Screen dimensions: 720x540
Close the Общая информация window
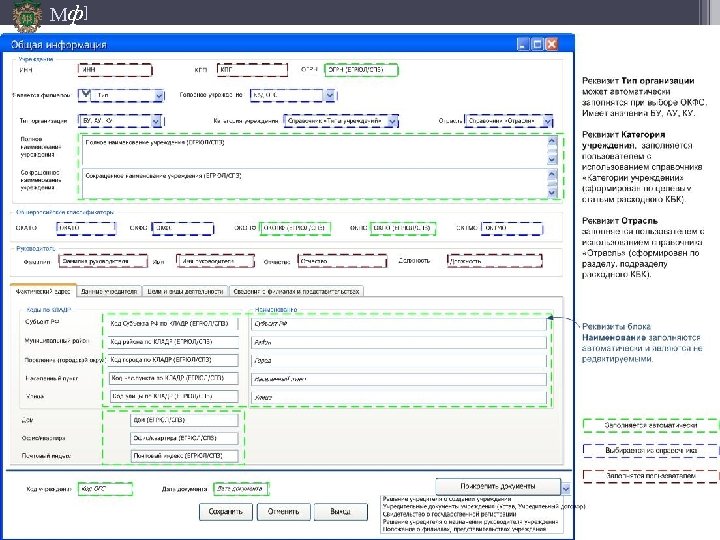[x=552, y=44]
